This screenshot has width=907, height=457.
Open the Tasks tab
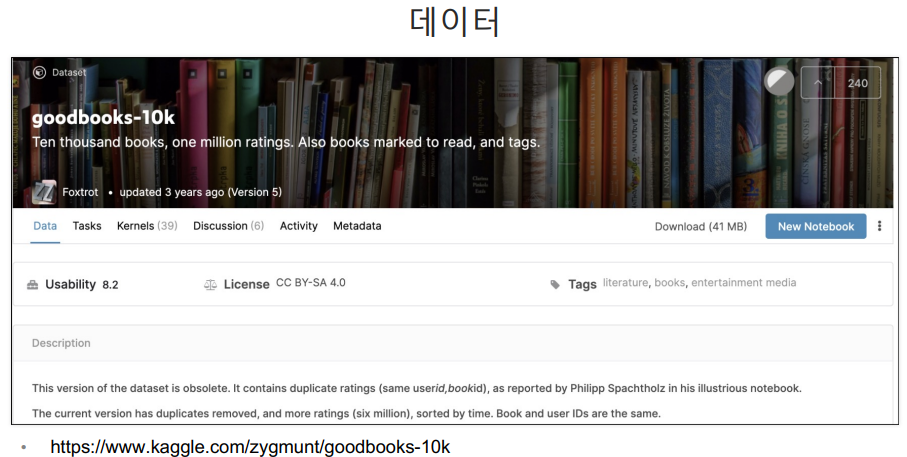87,226
